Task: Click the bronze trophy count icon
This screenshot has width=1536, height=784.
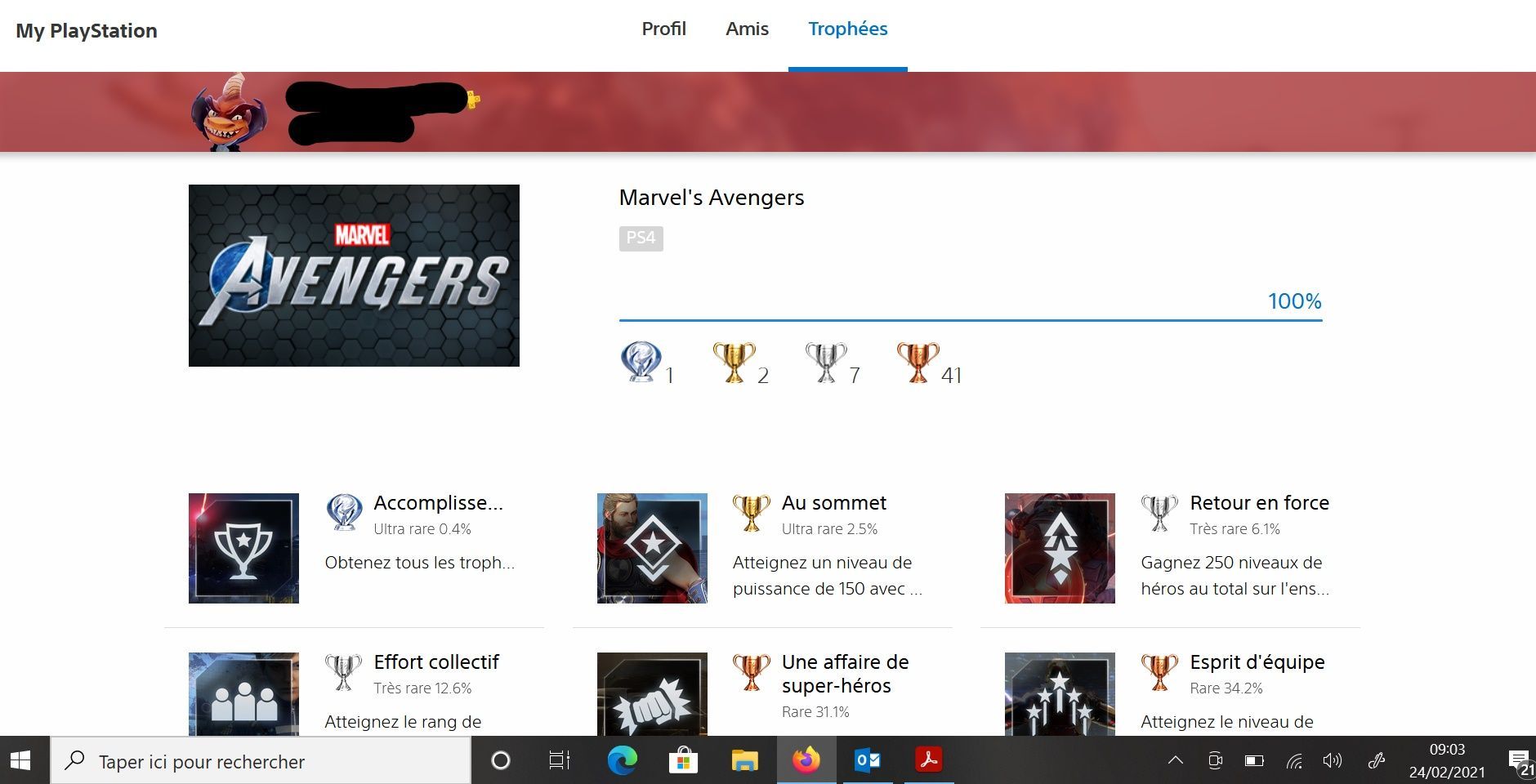Action: [x=918, y=363]
